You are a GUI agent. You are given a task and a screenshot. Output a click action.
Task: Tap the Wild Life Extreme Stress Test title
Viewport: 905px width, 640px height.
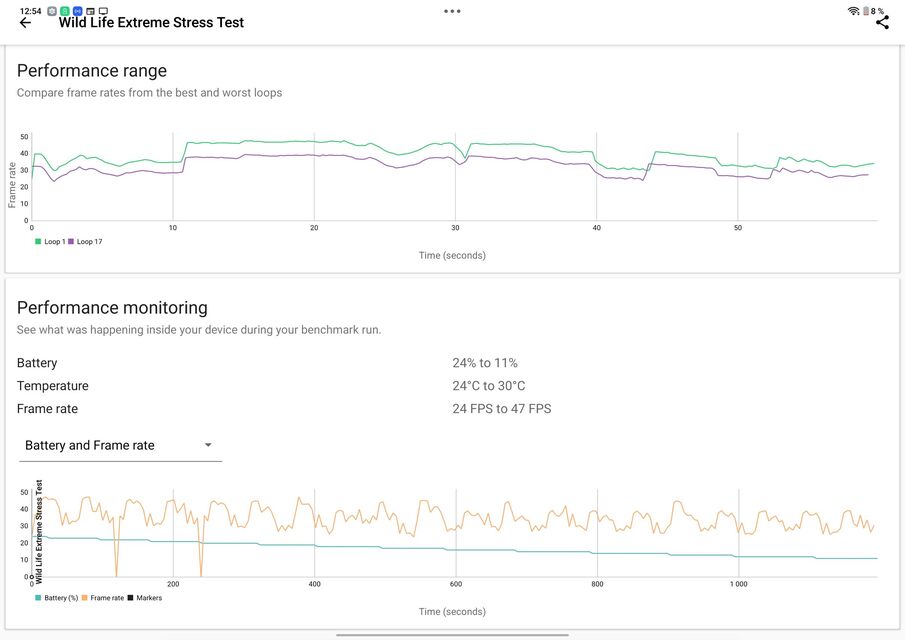(x=151, y=22)
